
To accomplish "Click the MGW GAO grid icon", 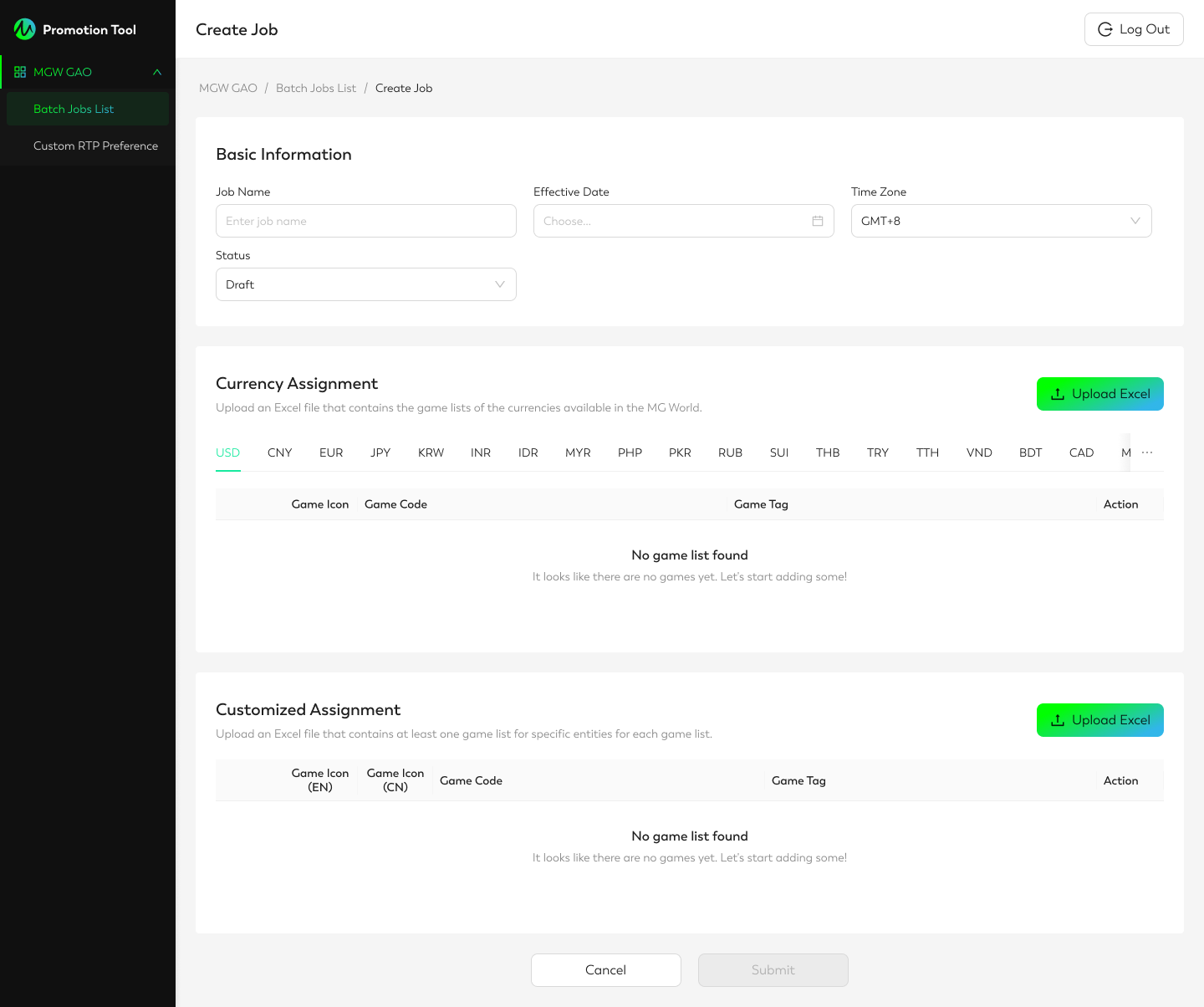I will (20, 72).
